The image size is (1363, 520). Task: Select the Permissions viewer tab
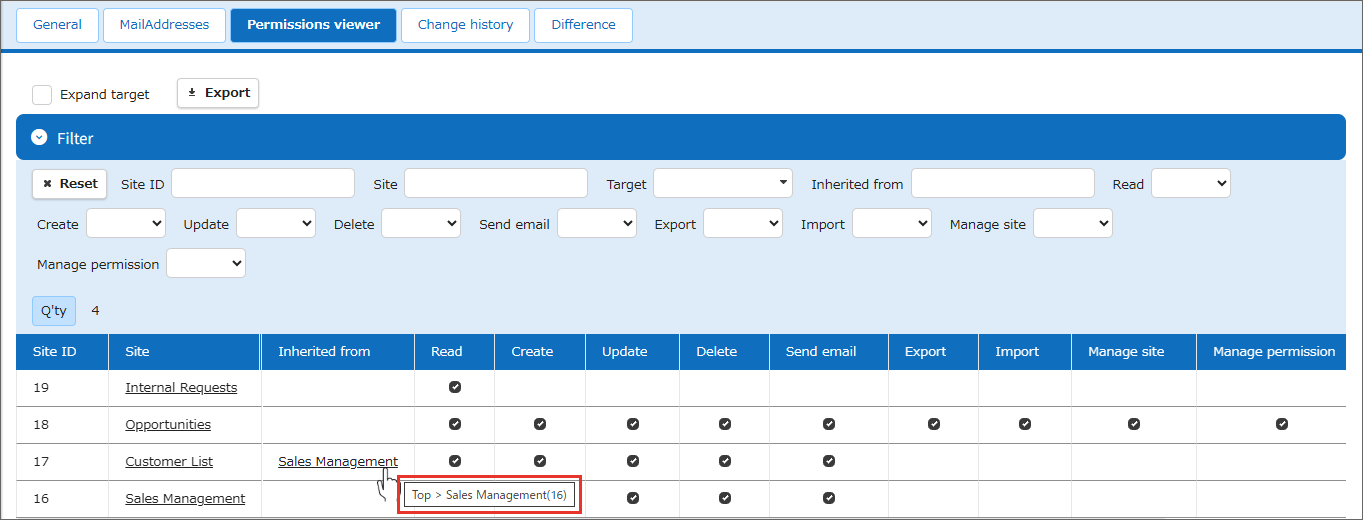tap(313, 25)
